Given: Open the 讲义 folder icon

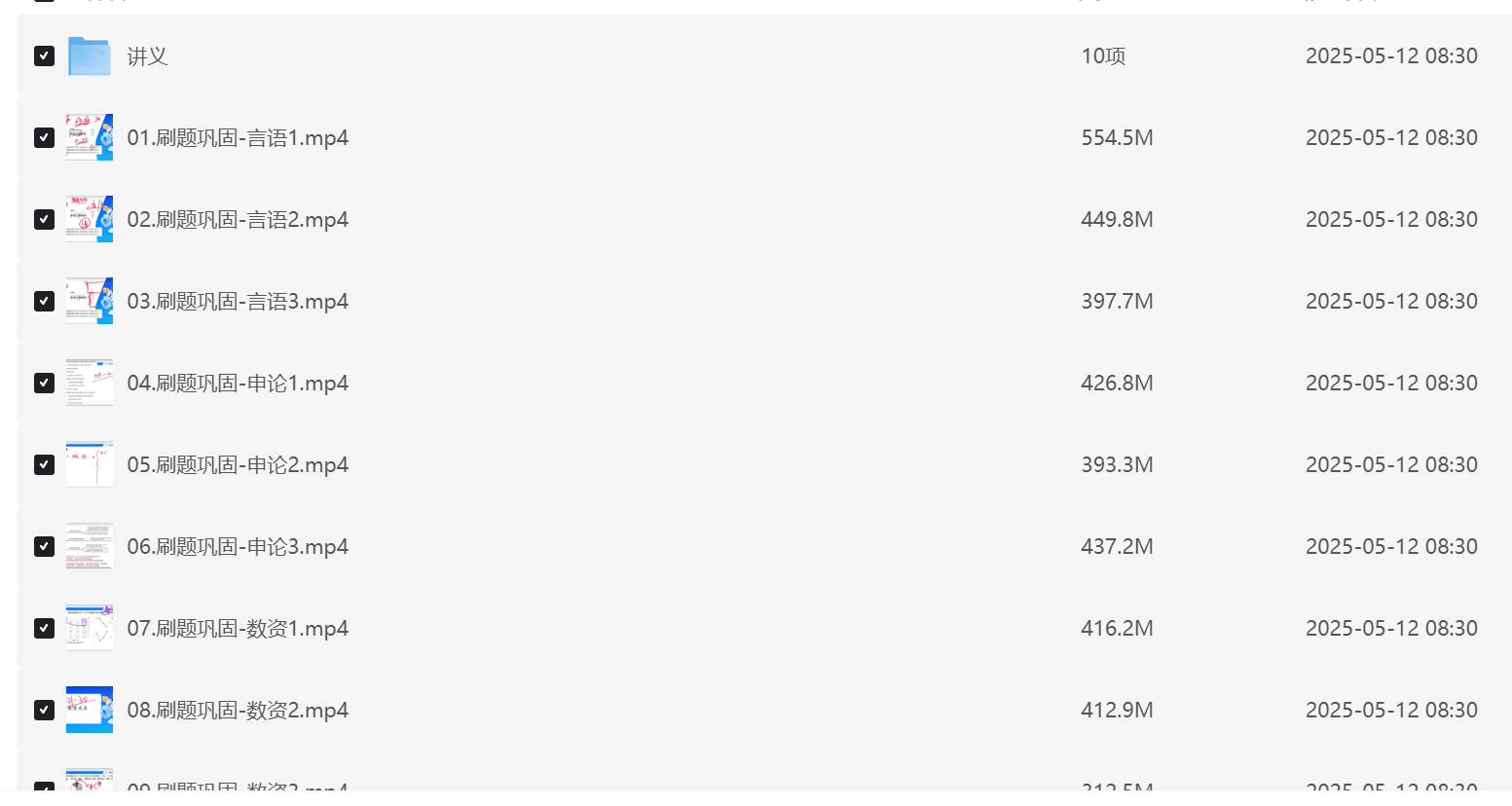Looking at the screenshot, I should (90, 56).
